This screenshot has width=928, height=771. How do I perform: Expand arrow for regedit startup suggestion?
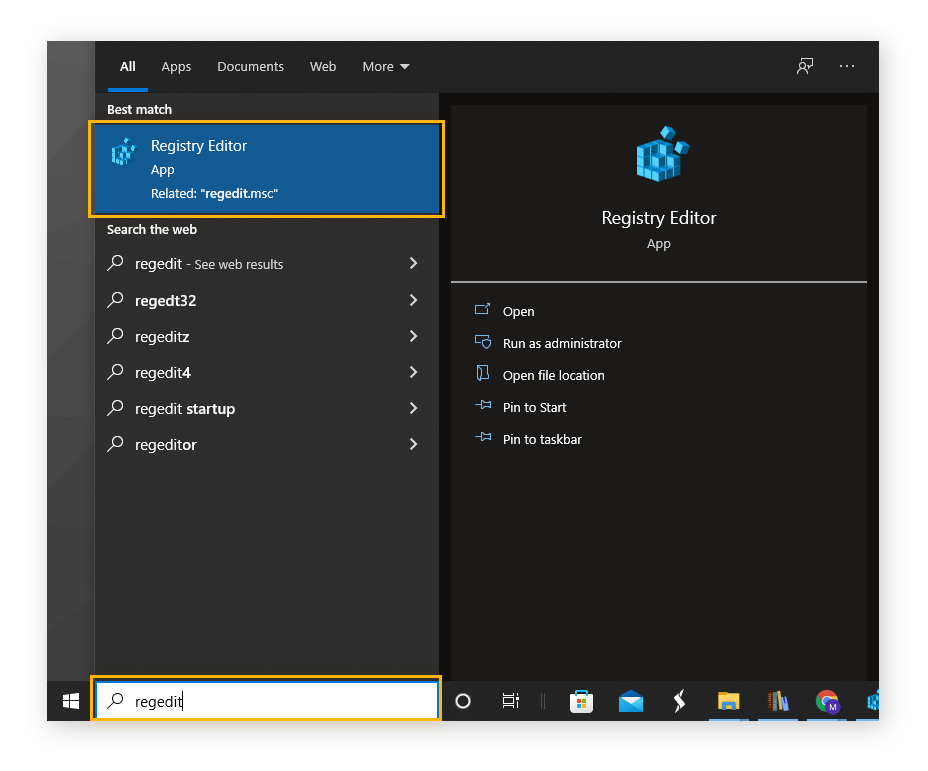click(x=413, y=408)
